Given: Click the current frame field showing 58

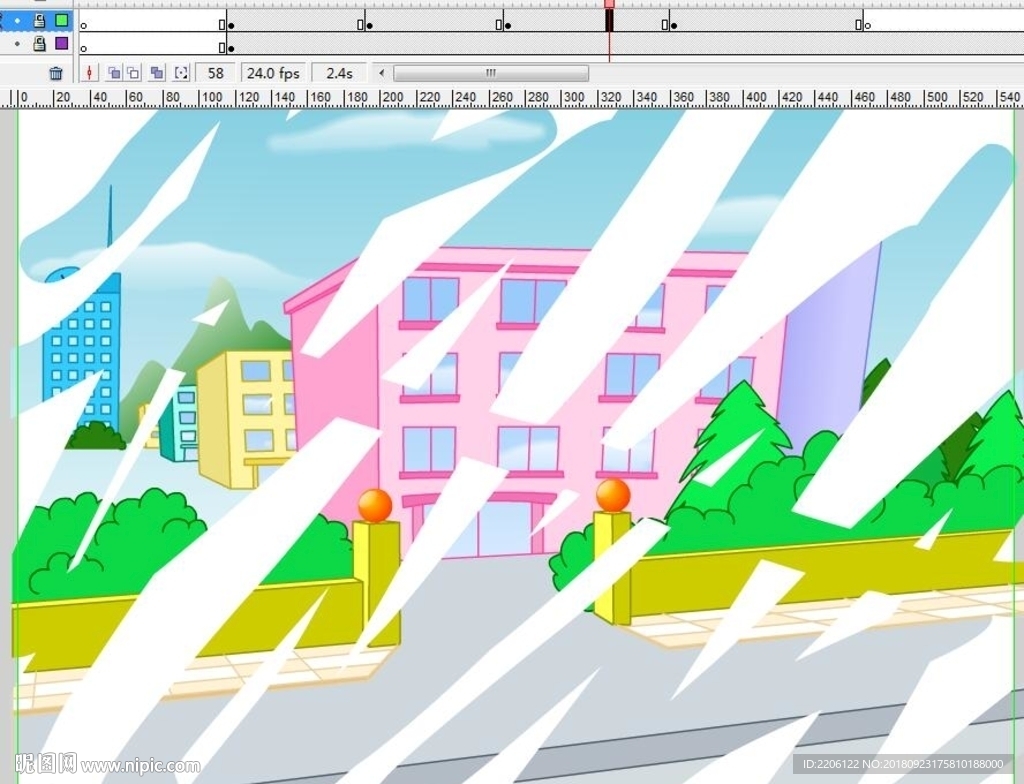Looking at the screenshot, I should 215,73.
